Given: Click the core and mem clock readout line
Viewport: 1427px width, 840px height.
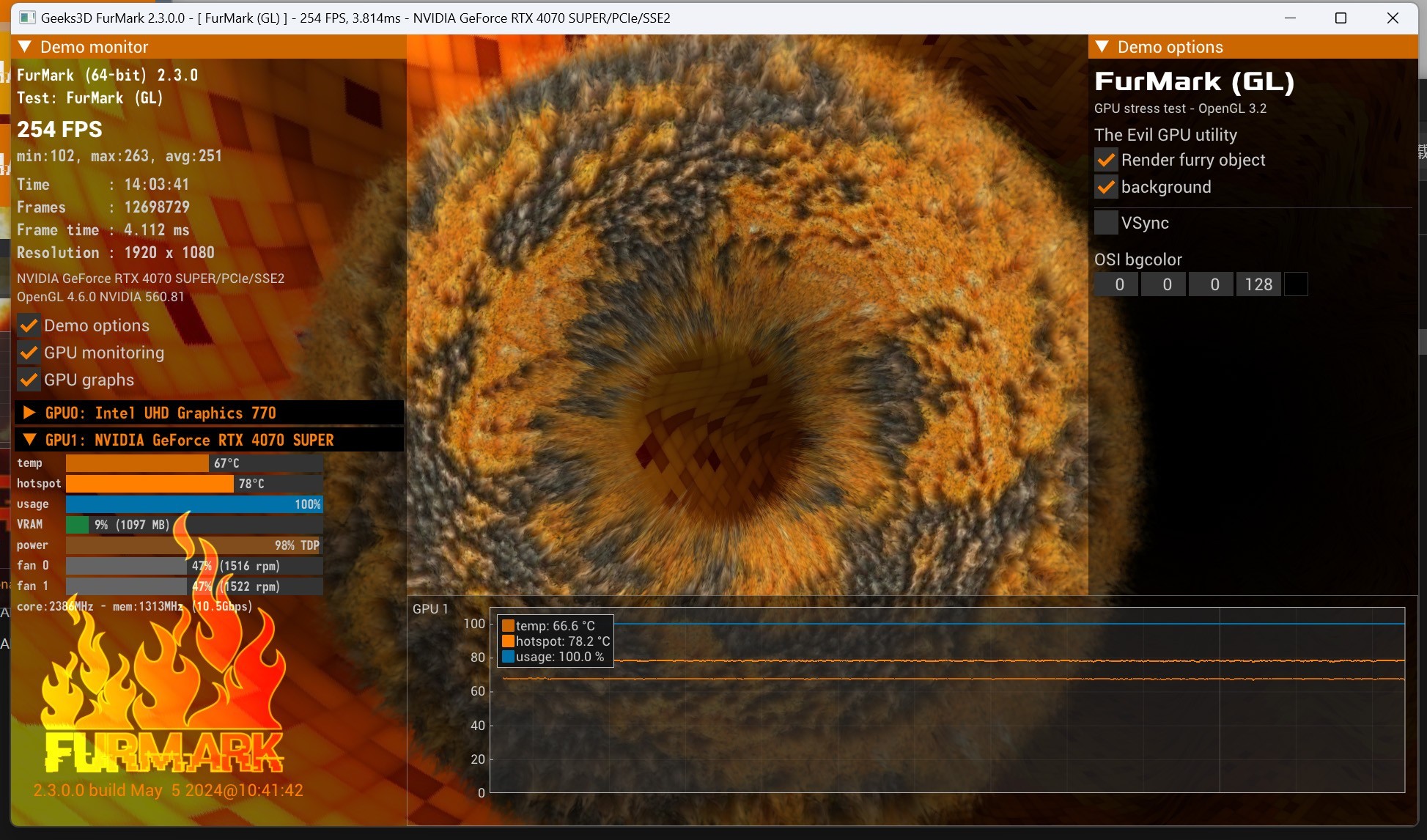Looking at the screenshot, I should [135, 606].
